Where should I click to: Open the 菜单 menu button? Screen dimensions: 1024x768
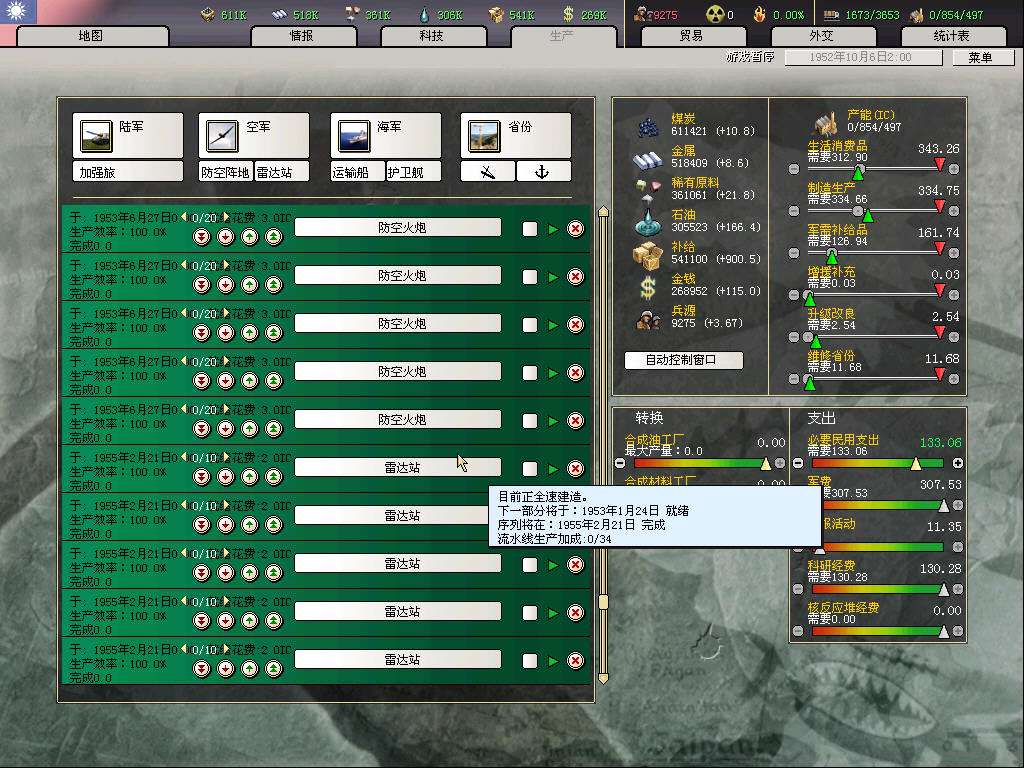click(982, 57)
